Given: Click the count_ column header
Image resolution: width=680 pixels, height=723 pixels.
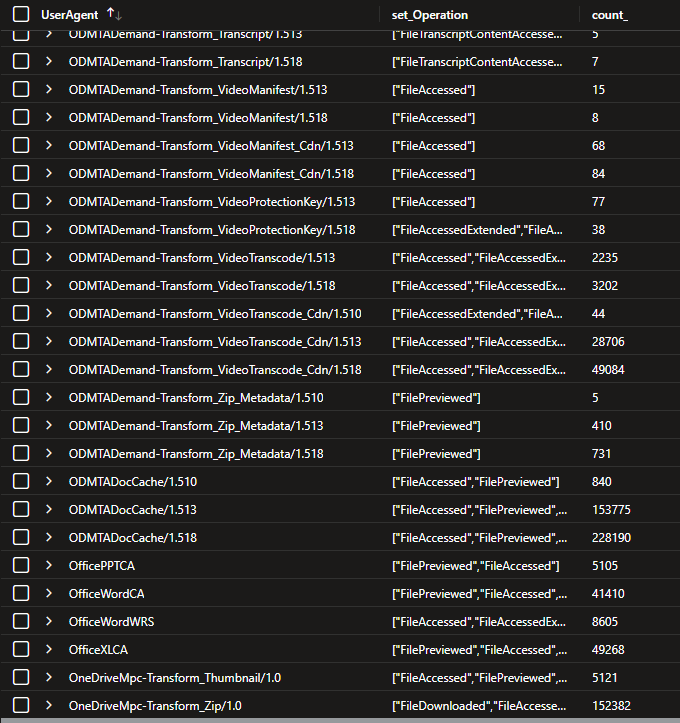Looking at the screenshot, I should click(x=609, y=15).
